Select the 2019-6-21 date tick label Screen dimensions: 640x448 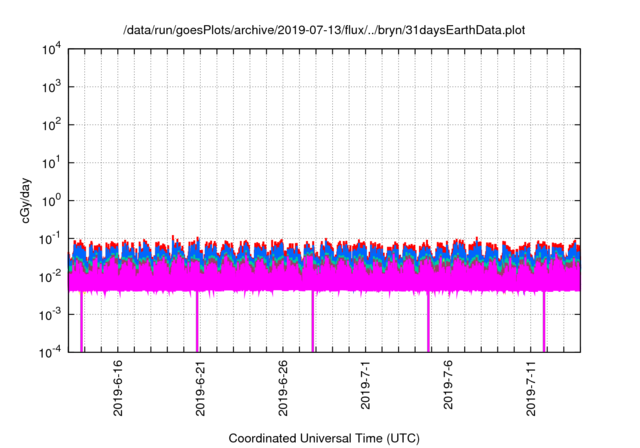[200, 382]
